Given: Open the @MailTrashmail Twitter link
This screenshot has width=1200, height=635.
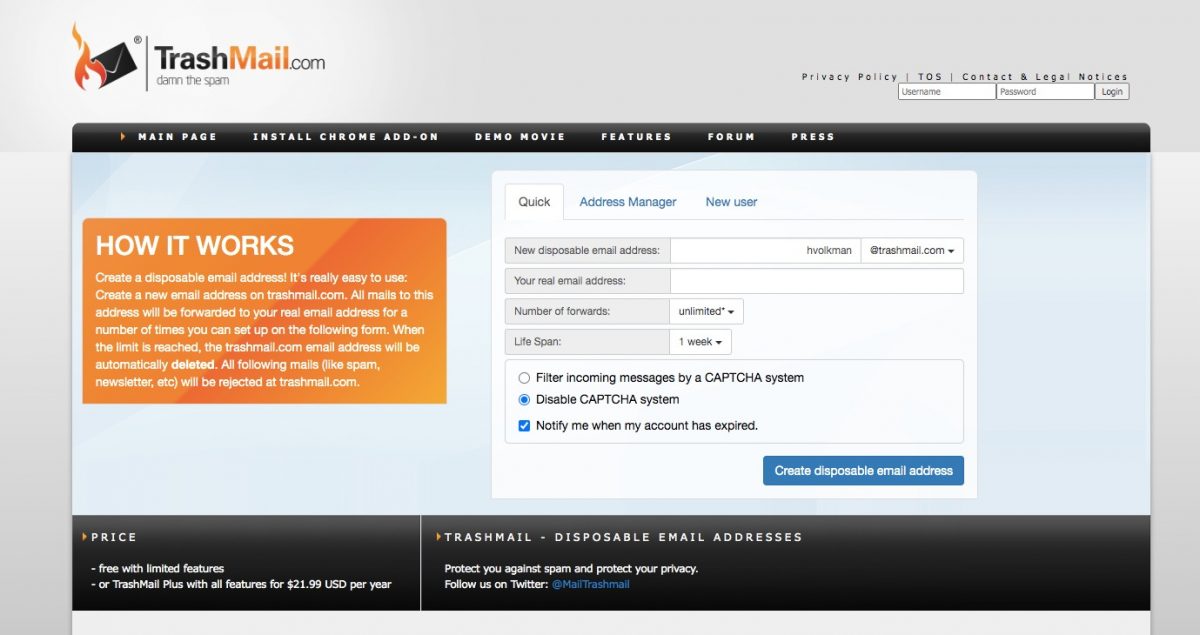Looking at the screenshot, I should [x=590, y=584].
